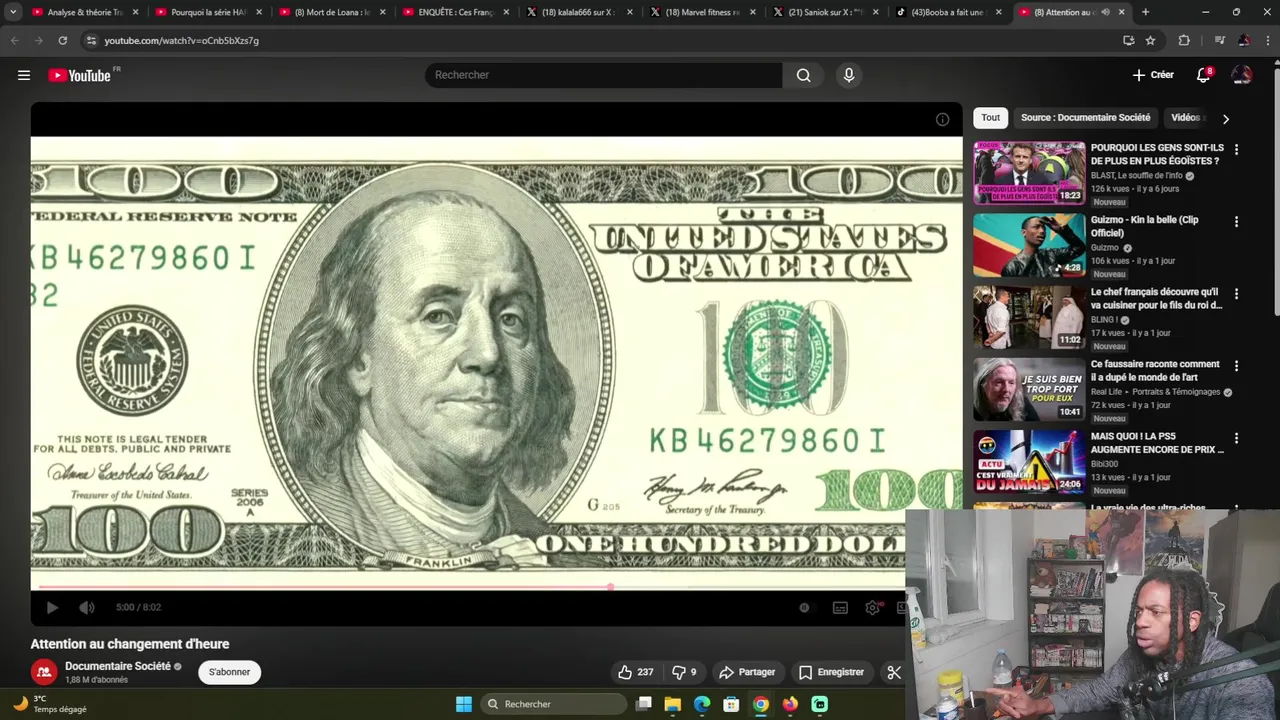Open options for faussaire video
The height and width of the screenshot is (720, 1280).
[1236, 366]
